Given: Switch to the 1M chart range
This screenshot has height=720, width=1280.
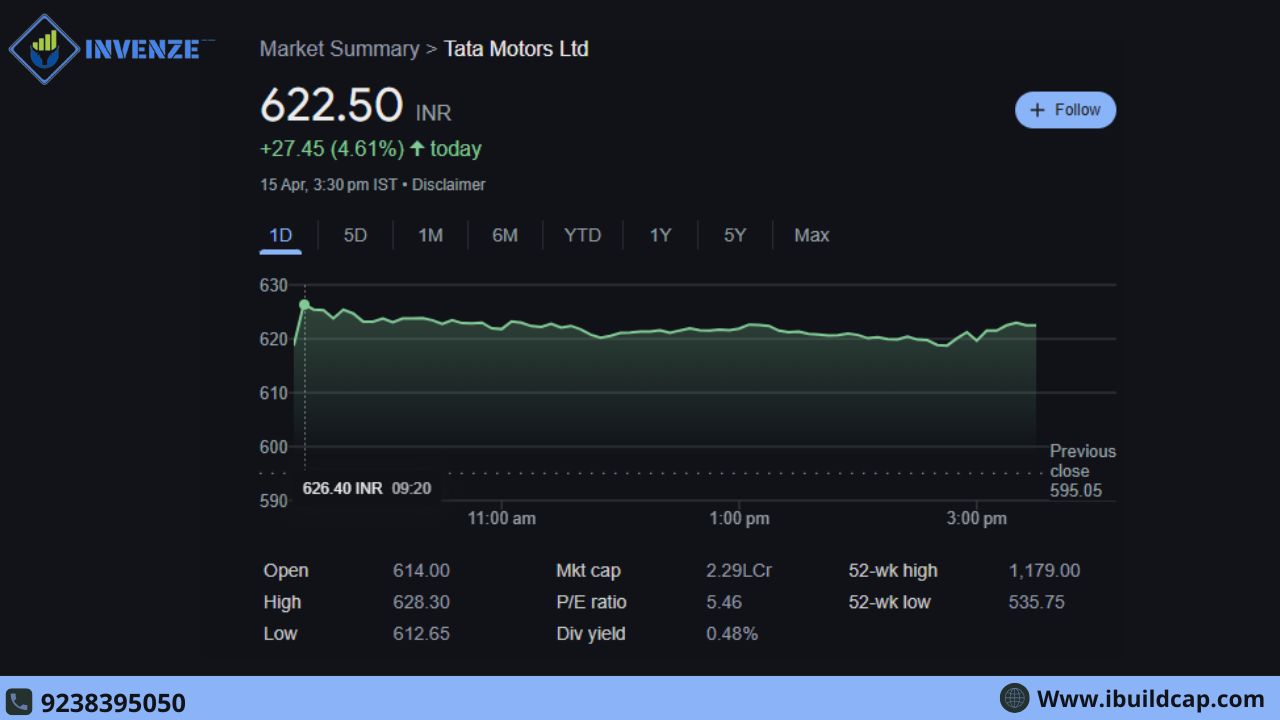Looking at the screenshot, I should coord(430,235).
